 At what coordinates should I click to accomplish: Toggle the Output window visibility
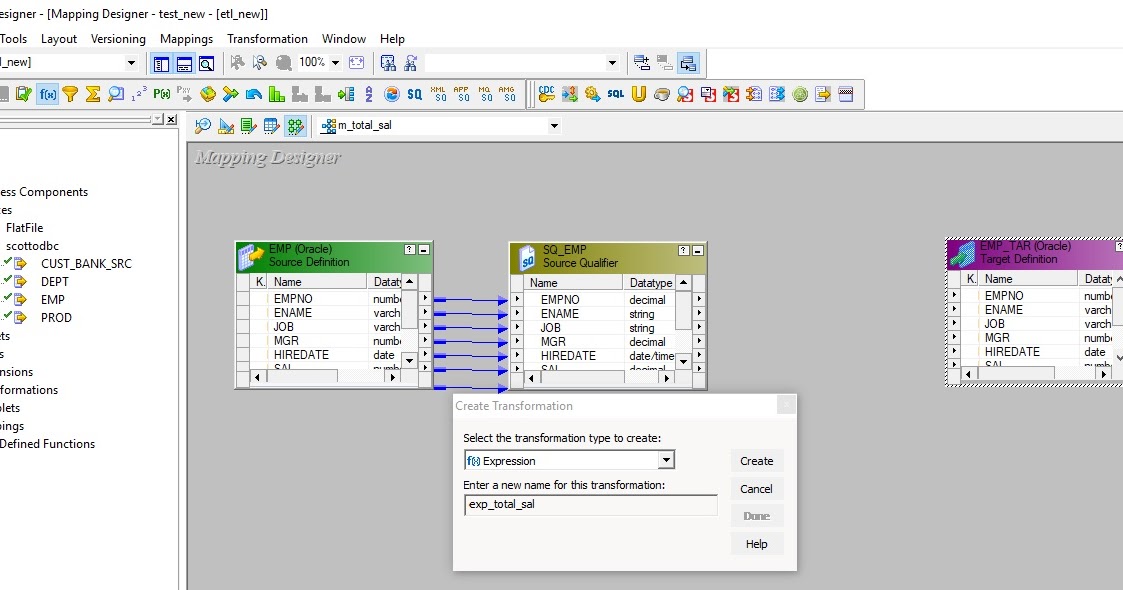[x=183, y=62]
